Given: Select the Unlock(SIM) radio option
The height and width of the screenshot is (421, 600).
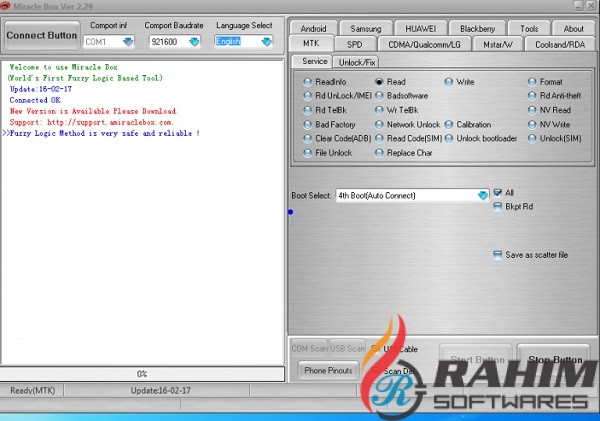Looking at the screenshot, I should (x=554, y=139).
